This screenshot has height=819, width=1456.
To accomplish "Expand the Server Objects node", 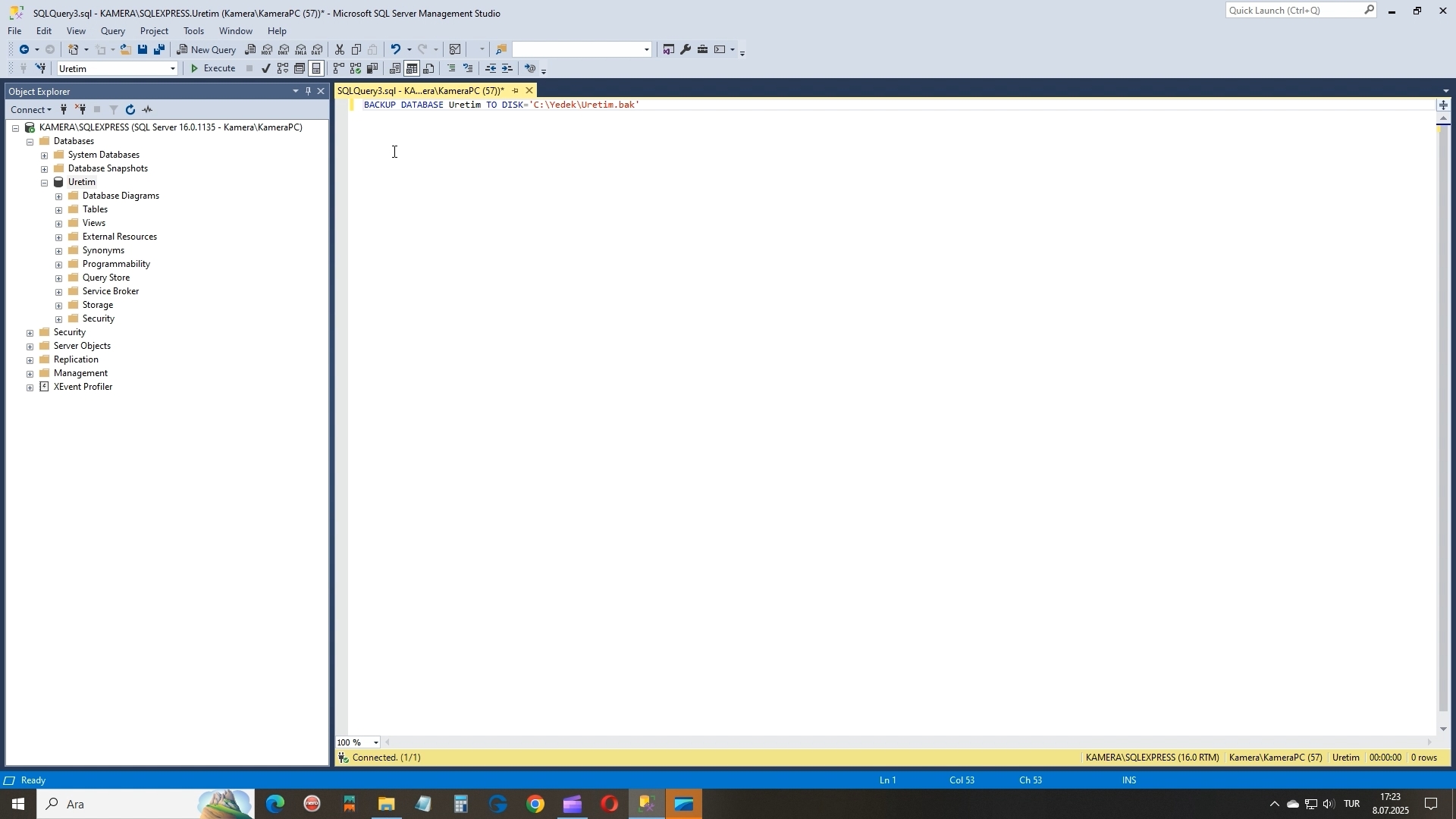I will [30, 347].
